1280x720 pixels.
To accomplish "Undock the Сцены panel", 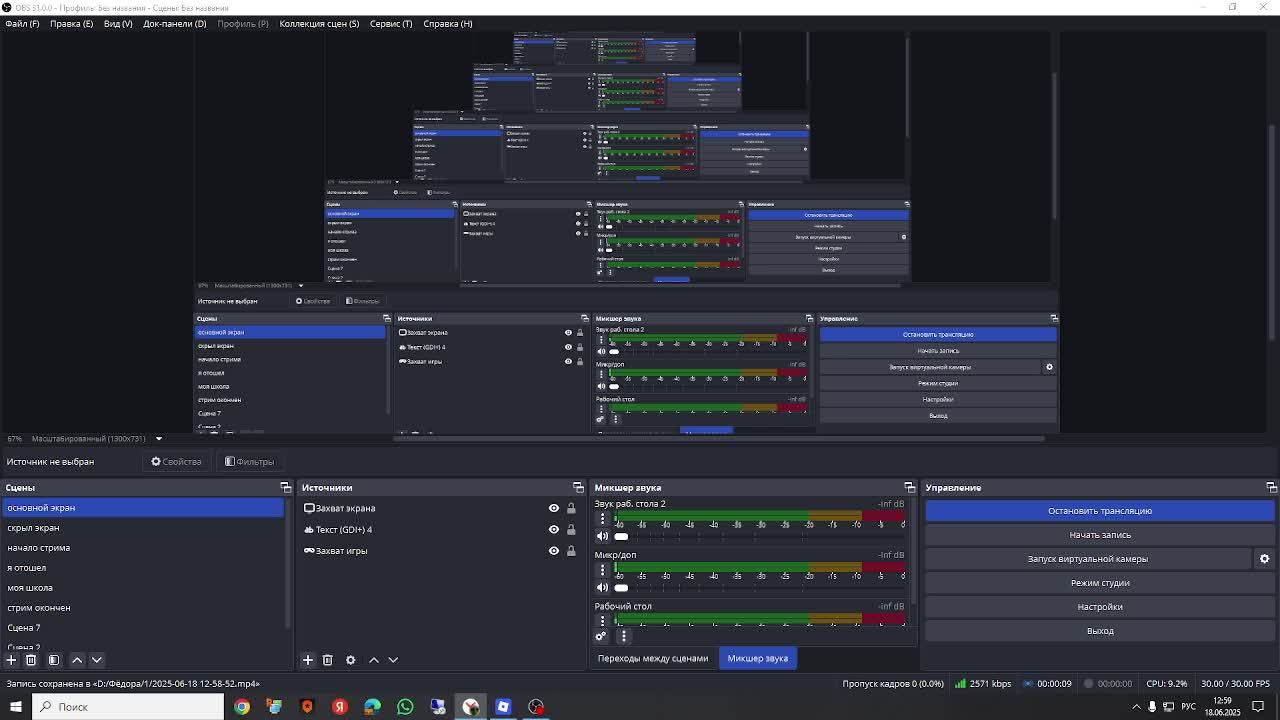I will [286, 488].
